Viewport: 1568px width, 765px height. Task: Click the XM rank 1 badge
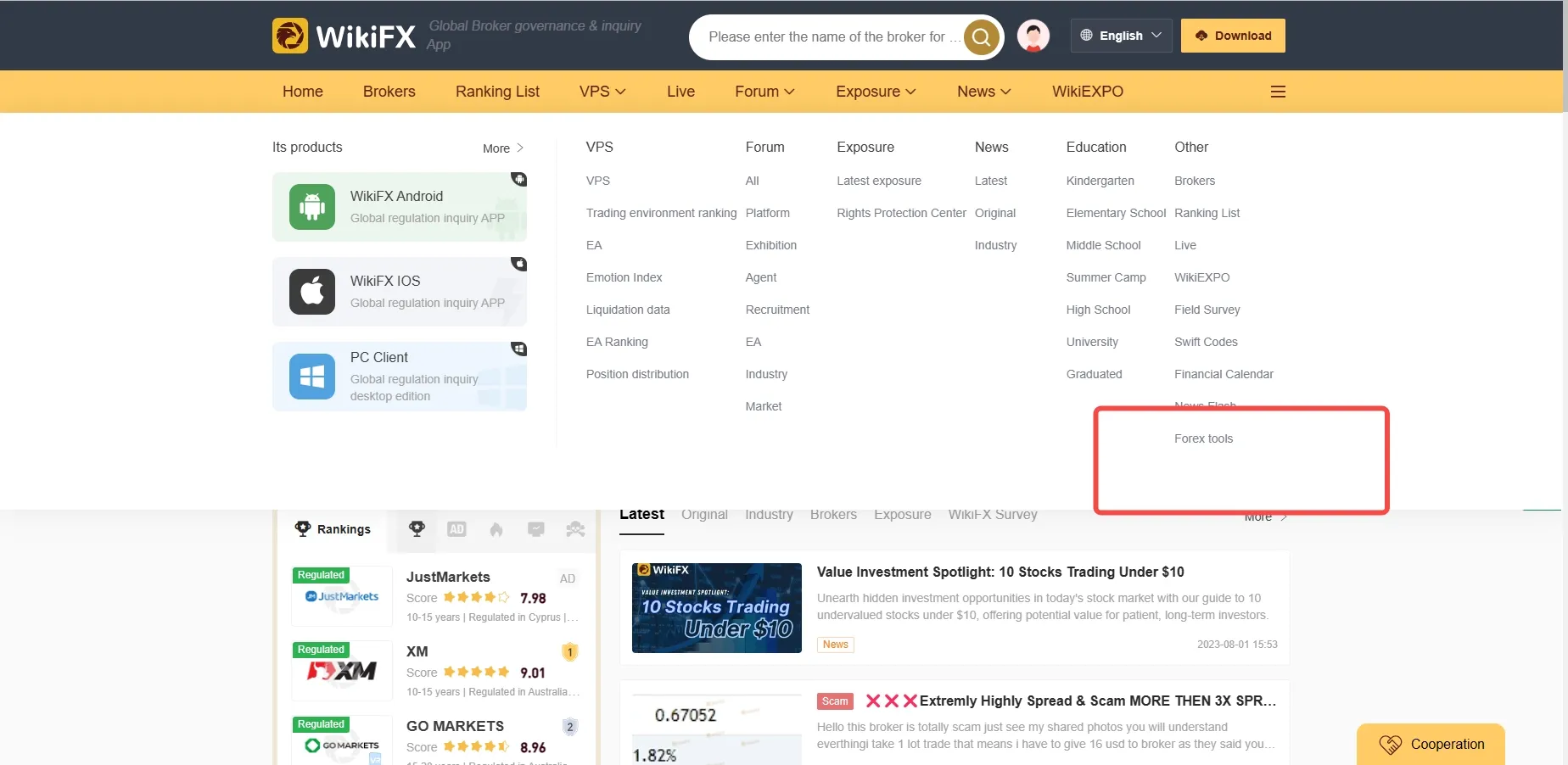point(570,652)
